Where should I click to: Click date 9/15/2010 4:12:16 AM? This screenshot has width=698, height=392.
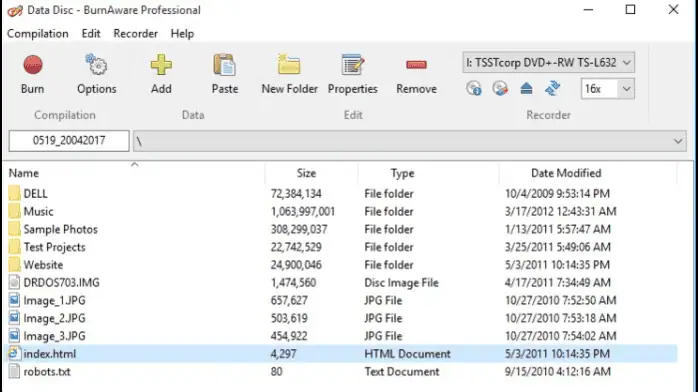[558, 372]
